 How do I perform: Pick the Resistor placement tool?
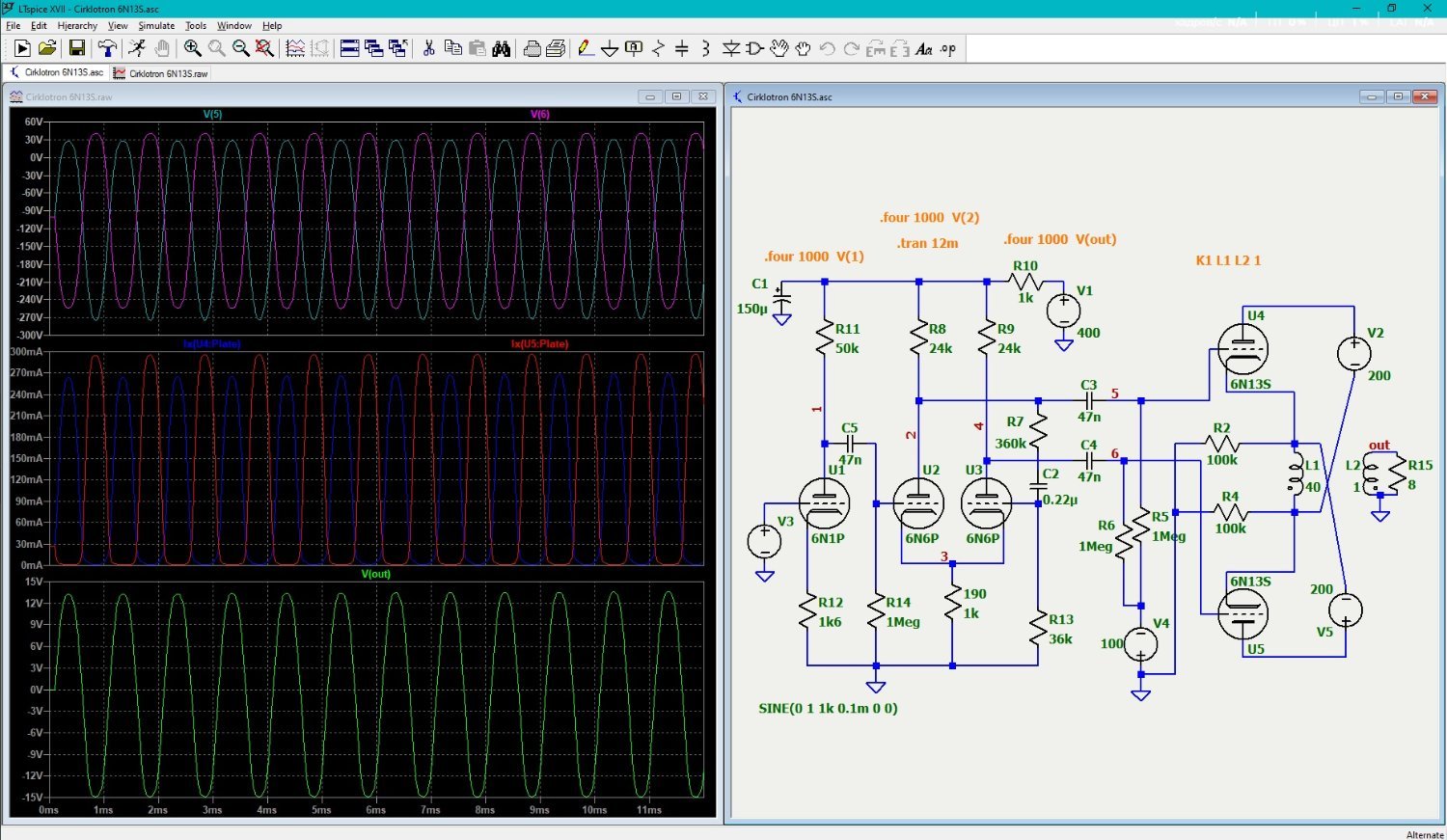659,49
